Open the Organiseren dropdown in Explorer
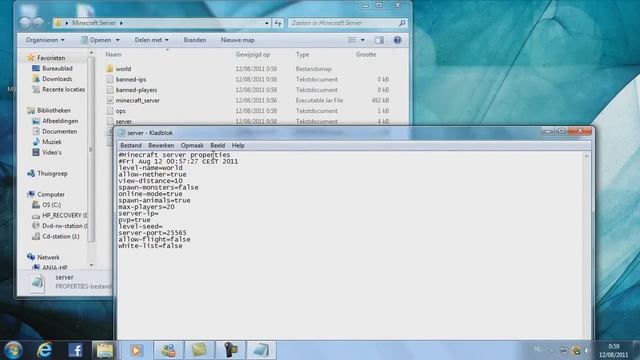Viewport: 640px width, 360px height. tap(45, 40)
